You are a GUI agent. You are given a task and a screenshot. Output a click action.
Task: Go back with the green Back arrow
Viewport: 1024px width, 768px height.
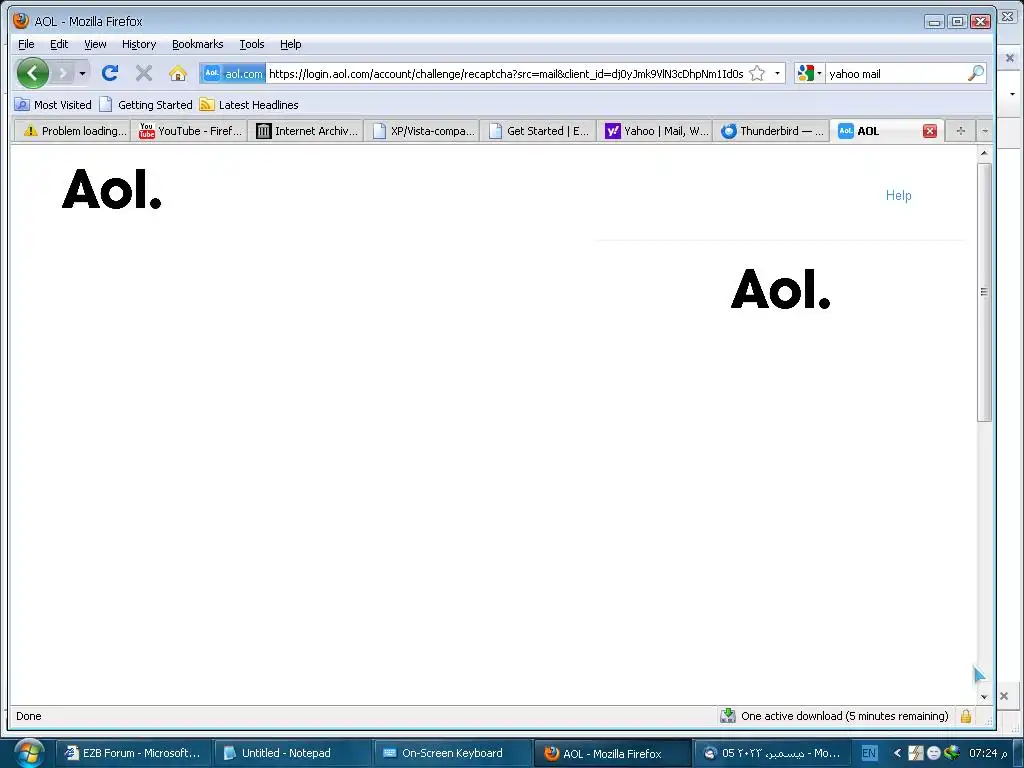click(x=33, y=73)
